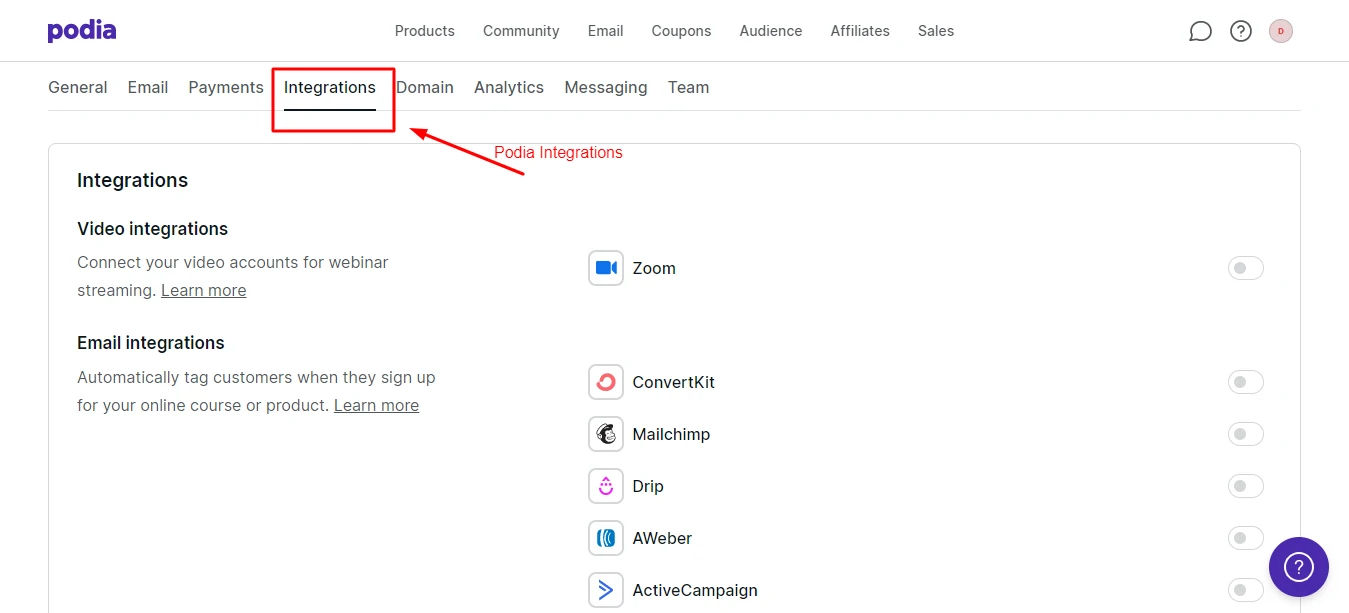Viewport: 1349px width, 613px height.
Task: Click the Zoom camera icon
Action: pyautogui.click(x=606, y=268)
